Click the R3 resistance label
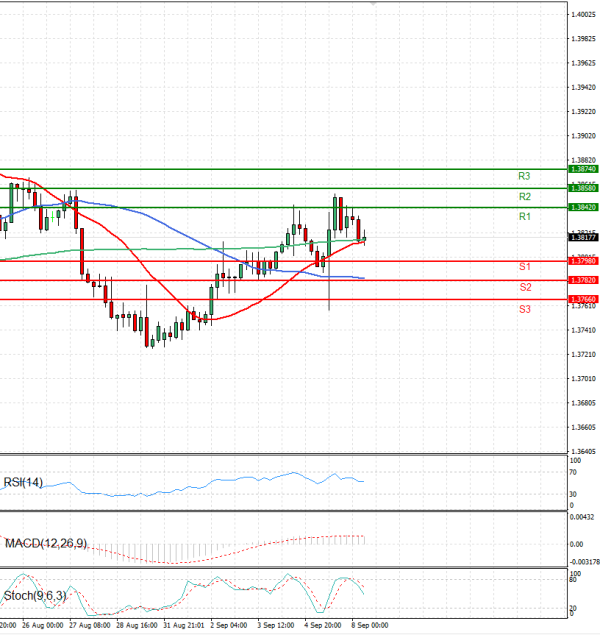The width and height of the screenshot is (600, 635). coord(524,176)
